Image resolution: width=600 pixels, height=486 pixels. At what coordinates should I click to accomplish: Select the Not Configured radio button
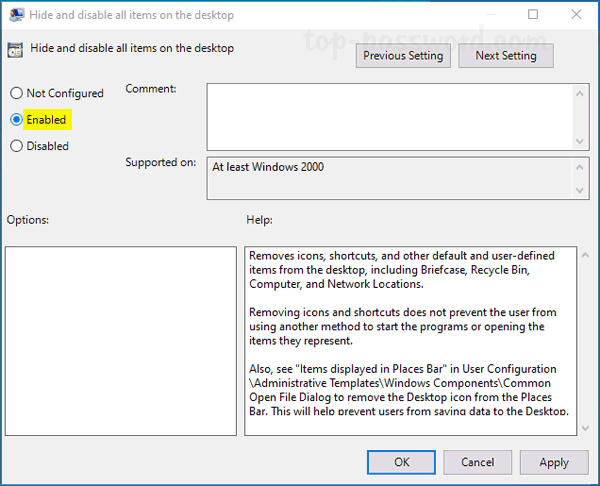pos(16,93)
